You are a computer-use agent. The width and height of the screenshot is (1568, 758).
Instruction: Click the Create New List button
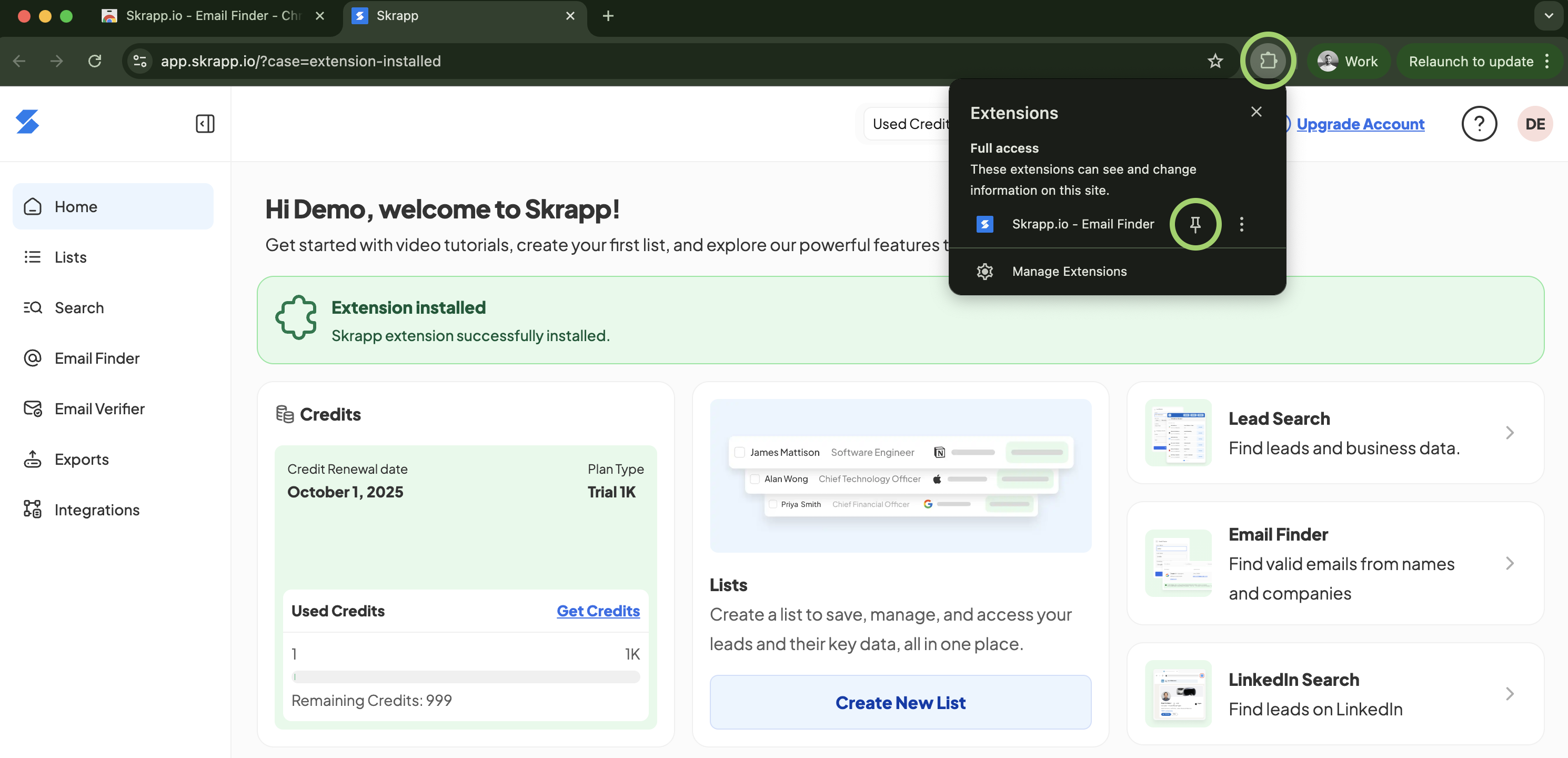coord(900,702)
